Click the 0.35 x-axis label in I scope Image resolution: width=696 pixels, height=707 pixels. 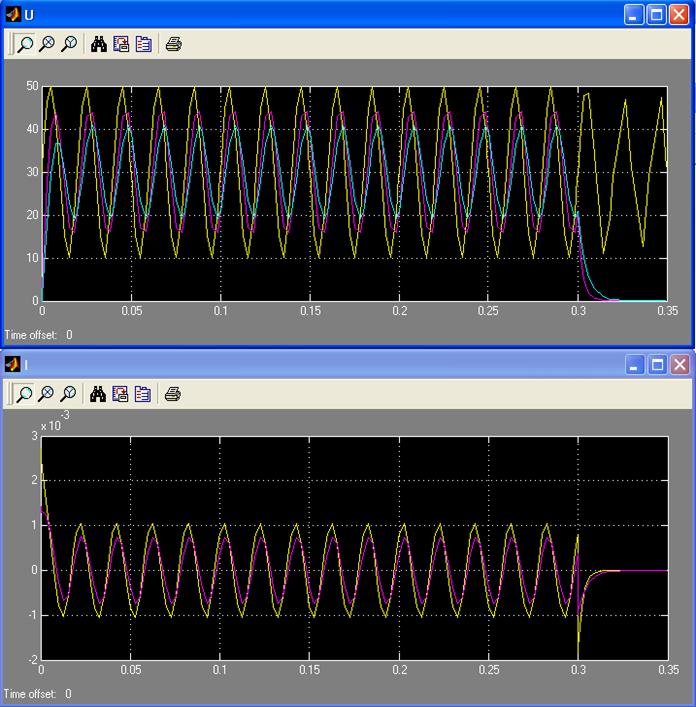(668, 670)
